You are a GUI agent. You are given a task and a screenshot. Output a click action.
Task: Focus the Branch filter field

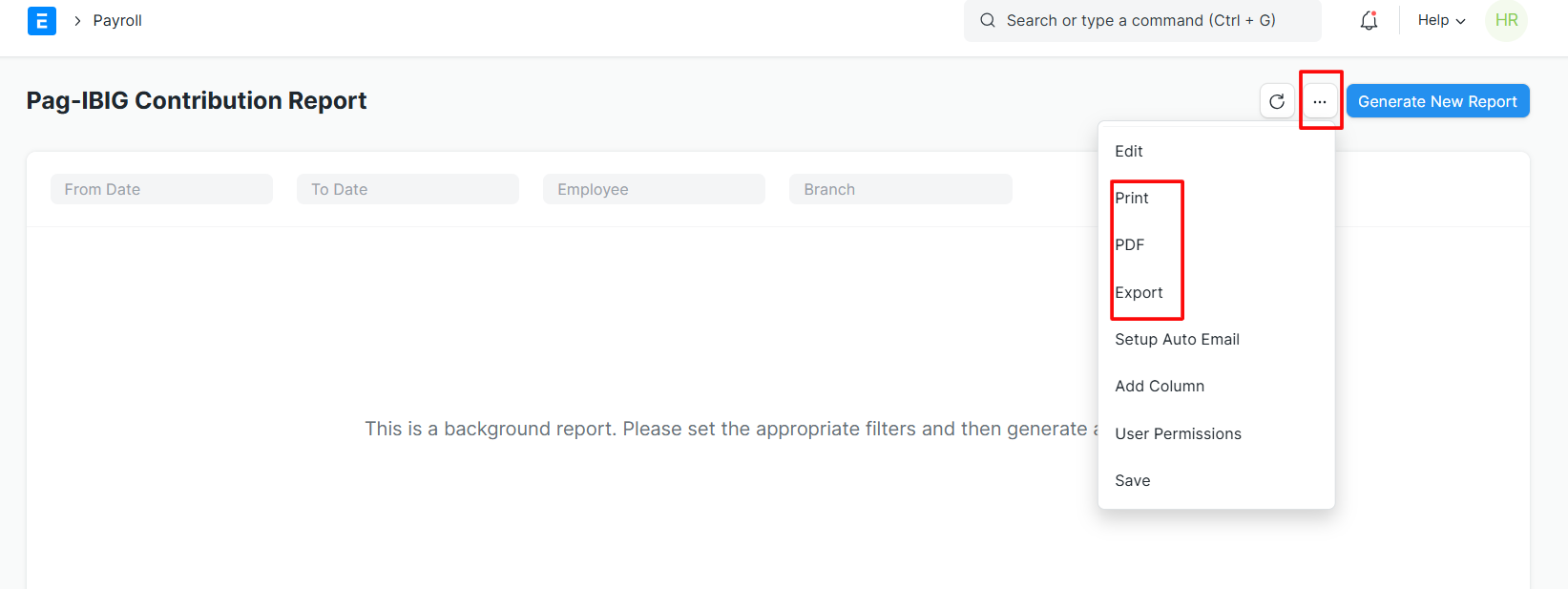pyautogui.click(x=900, y=189)
